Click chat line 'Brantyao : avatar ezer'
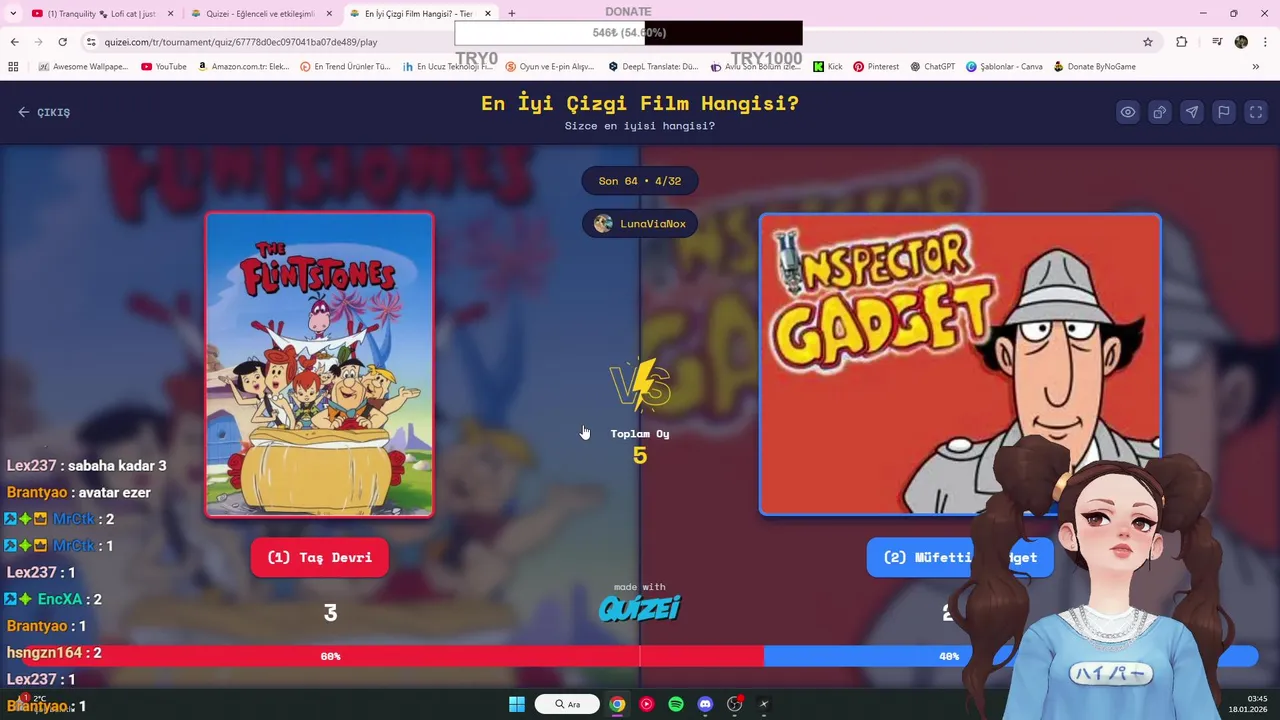Viewport: 1280px width, 720px height. tap(79, 492)
